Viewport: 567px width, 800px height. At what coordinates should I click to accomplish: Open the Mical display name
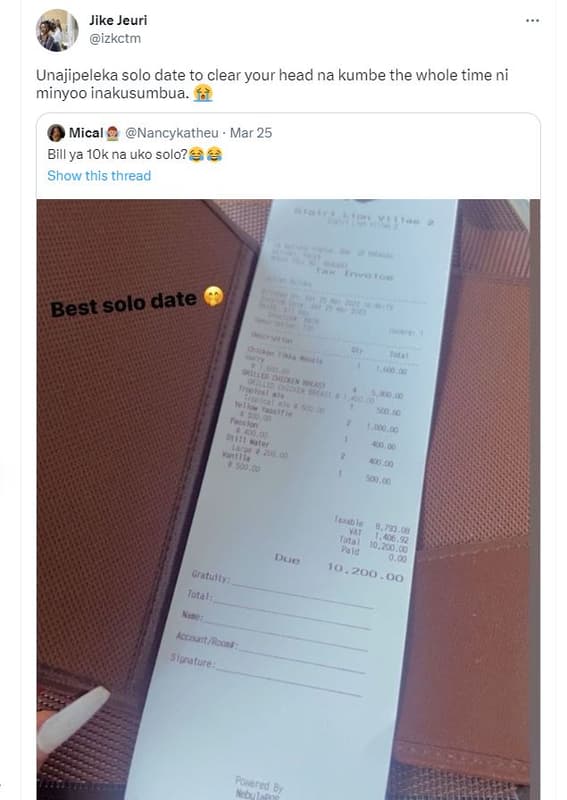click(86, 133)
